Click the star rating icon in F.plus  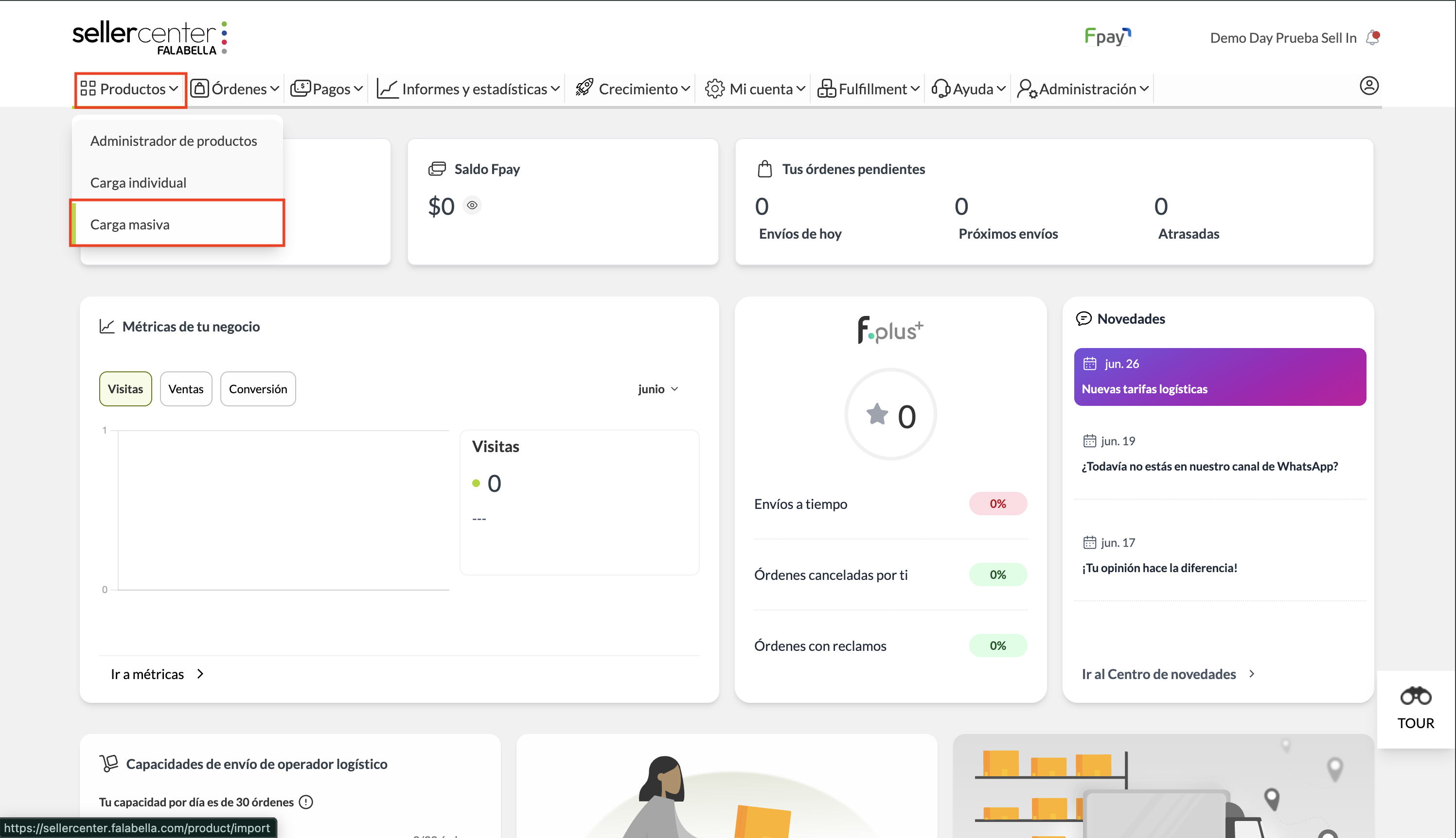(x=877, y=414)
